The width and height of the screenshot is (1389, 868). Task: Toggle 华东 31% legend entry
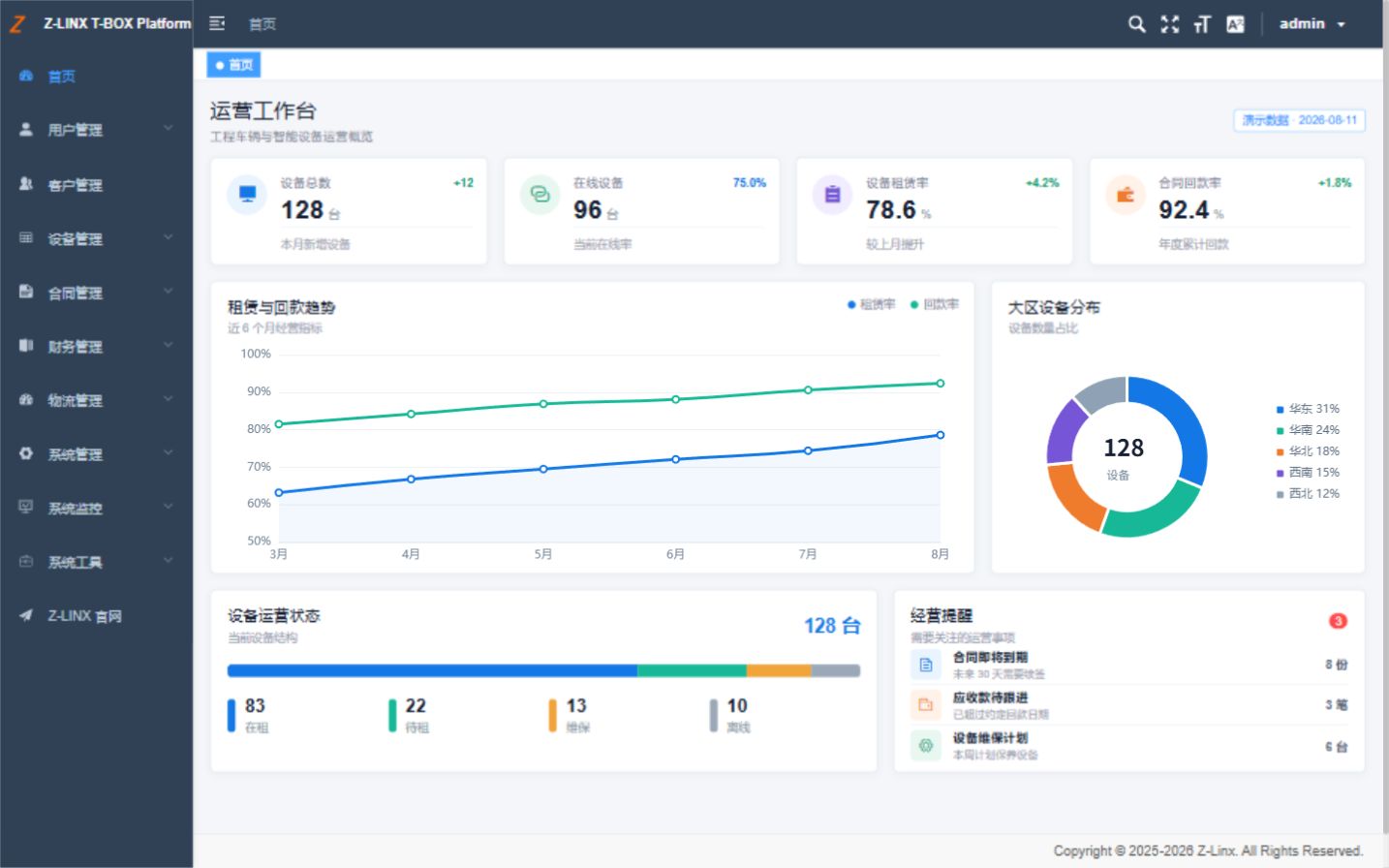click(x=1308, y=409)
